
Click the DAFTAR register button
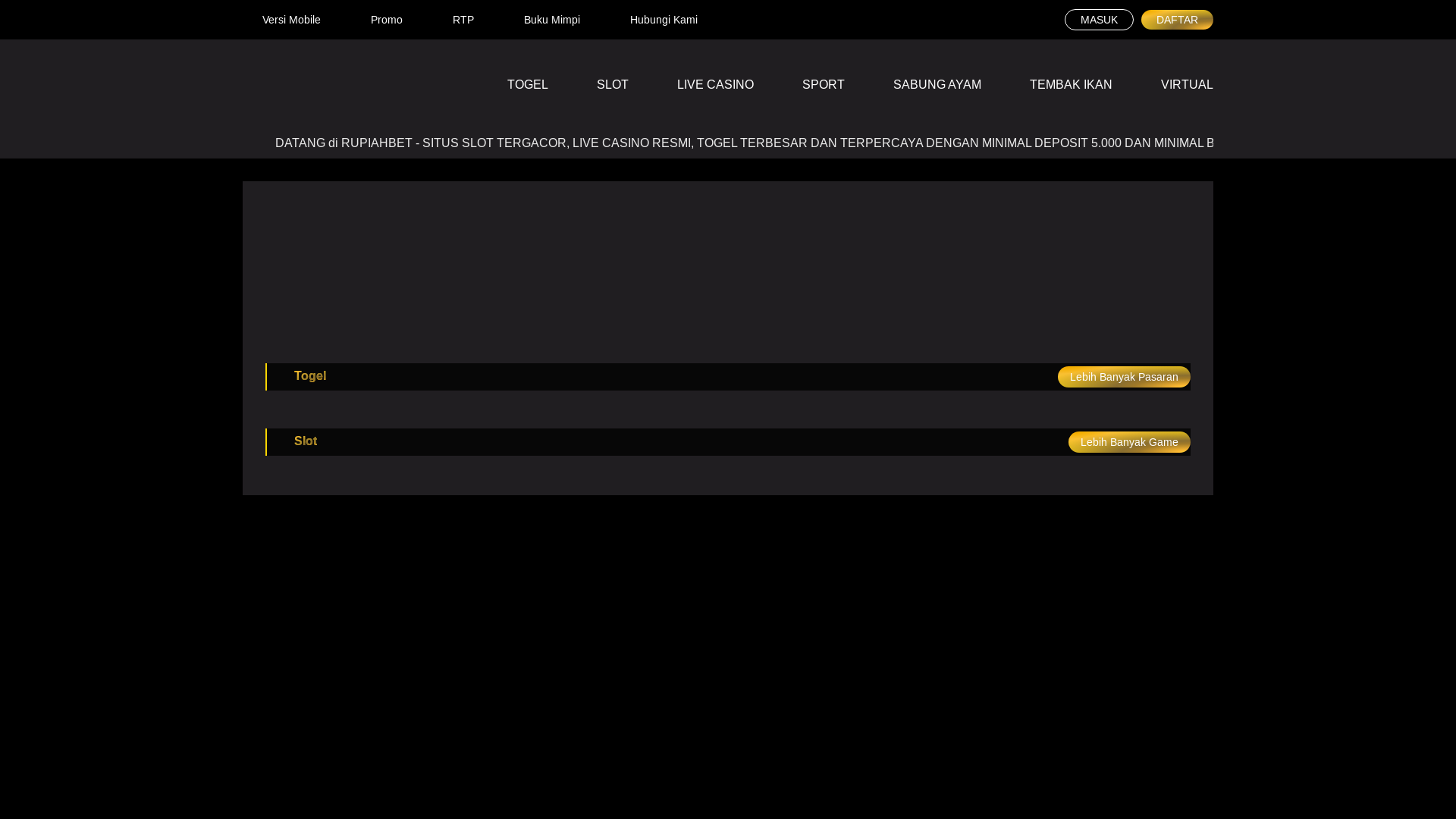pos(1177,20)
